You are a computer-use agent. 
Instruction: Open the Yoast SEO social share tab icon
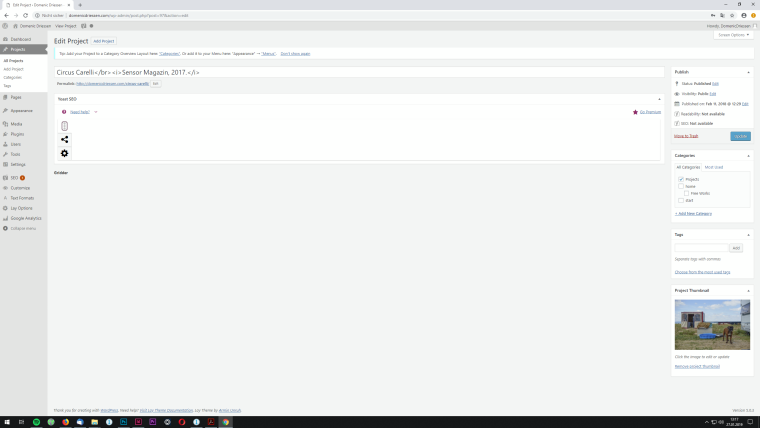(x=64, y=140)
